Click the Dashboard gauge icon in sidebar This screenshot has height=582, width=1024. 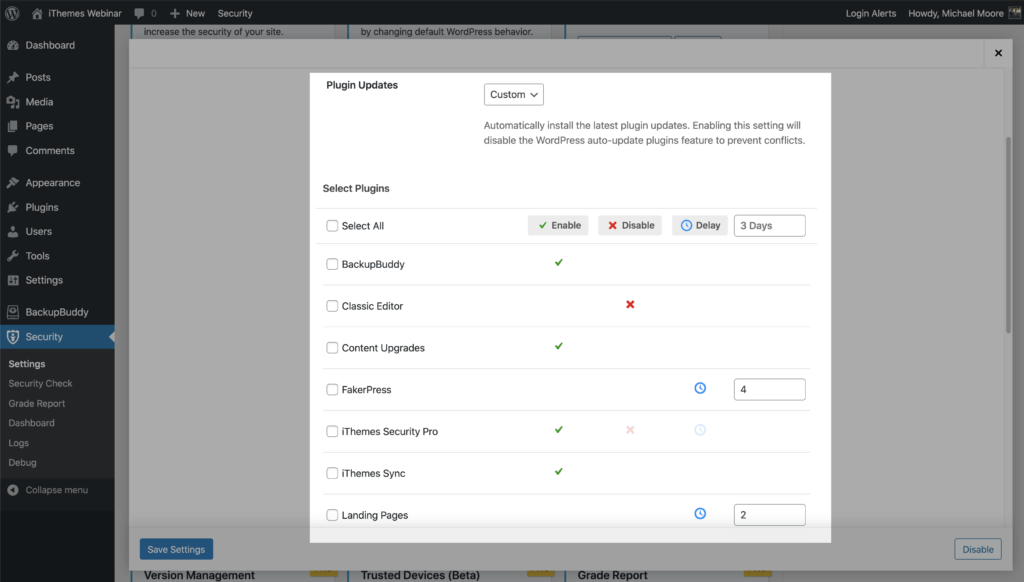[x=13, y=45]
